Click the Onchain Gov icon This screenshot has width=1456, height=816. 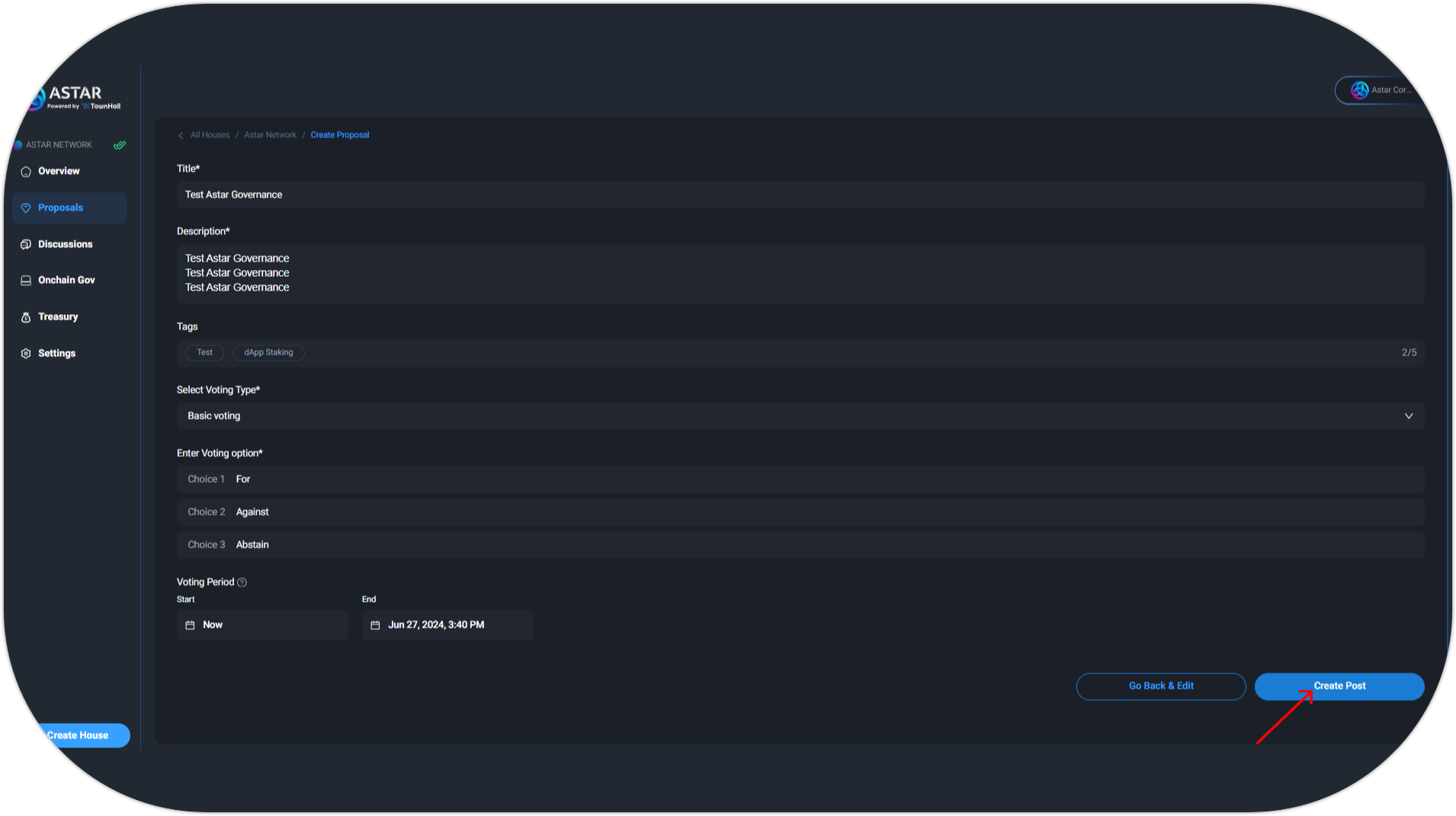tap(26, 281)
